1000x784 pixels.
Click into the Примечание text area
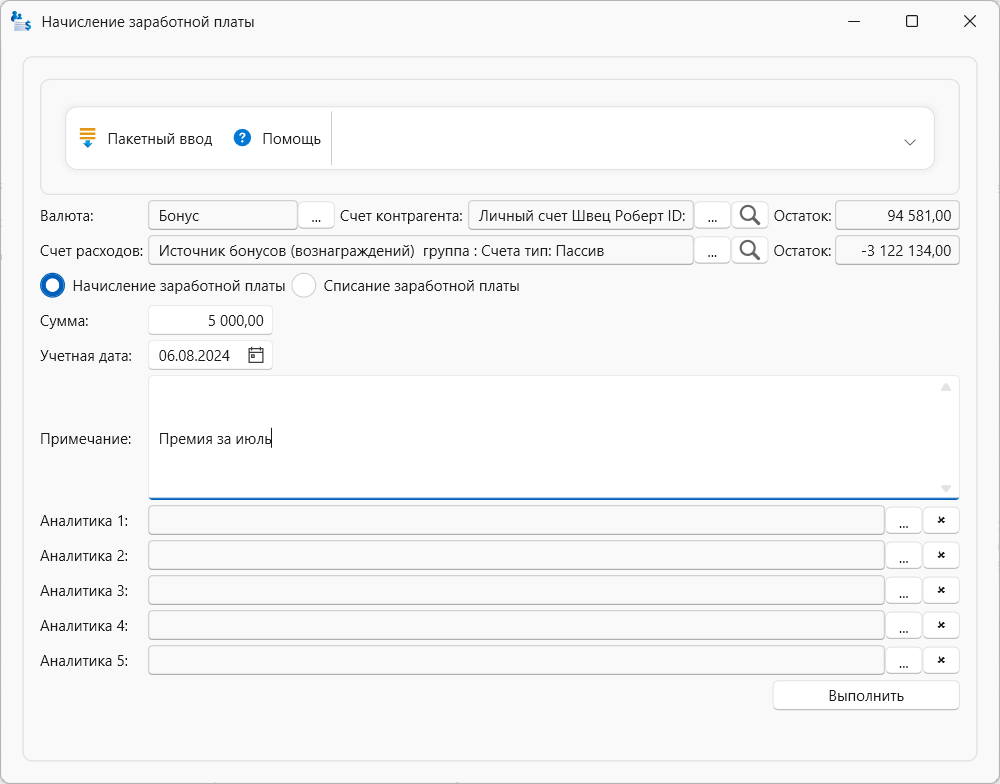coord(554,438)
